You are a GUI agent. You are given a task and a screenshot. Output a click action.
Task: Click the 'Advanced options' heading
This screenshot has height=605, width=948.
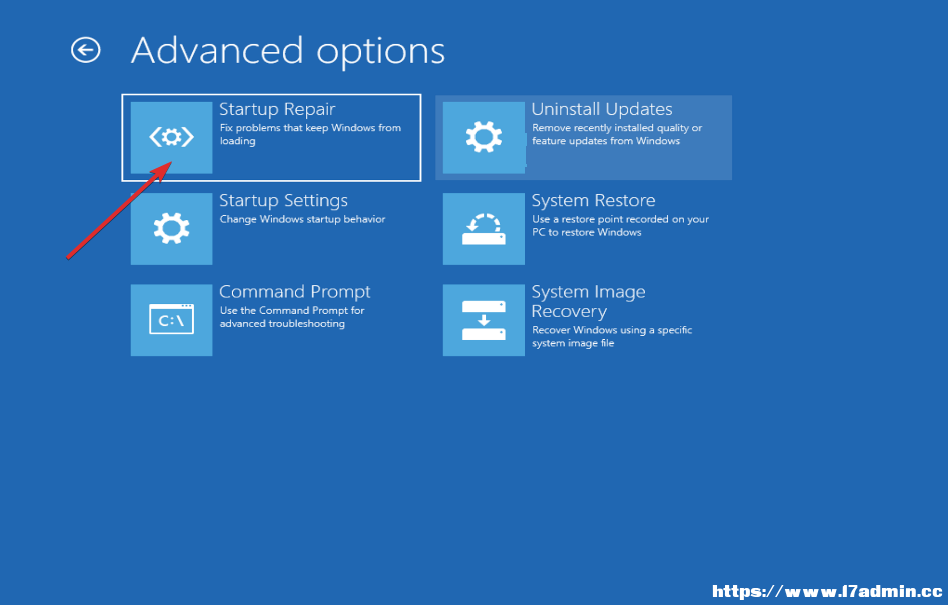point(288,51)
